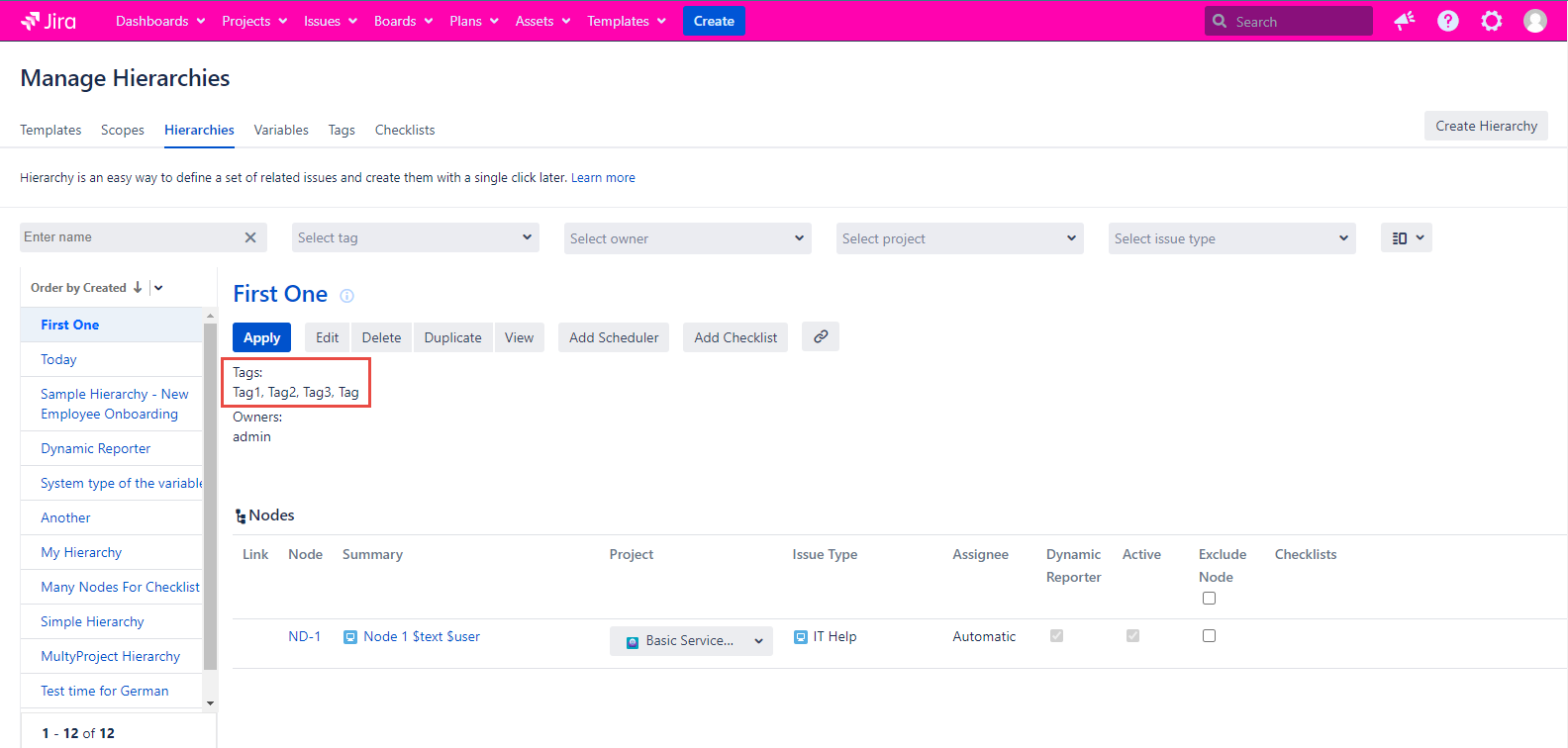Expand the Select issue type dropdown
1568x748 pixels.
[1231, 238]
